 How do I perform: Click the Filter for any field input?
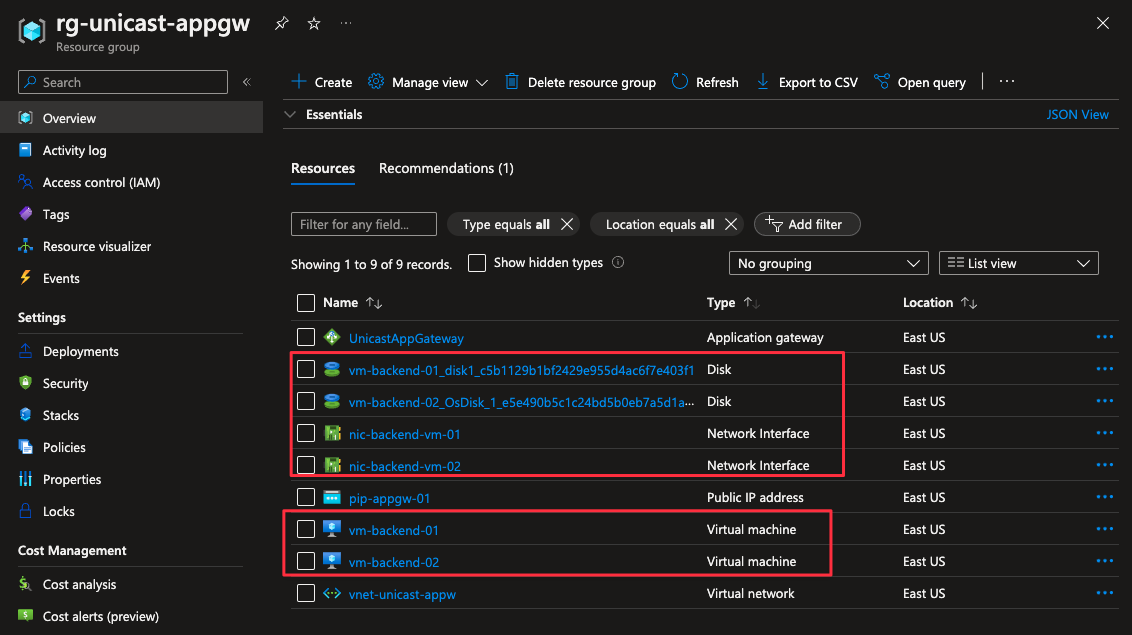[x=364, y=224]
